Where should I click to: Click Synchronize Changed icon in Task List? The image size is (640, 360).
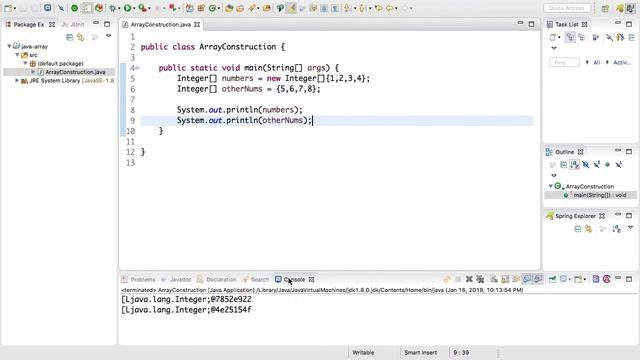[620, 38]
